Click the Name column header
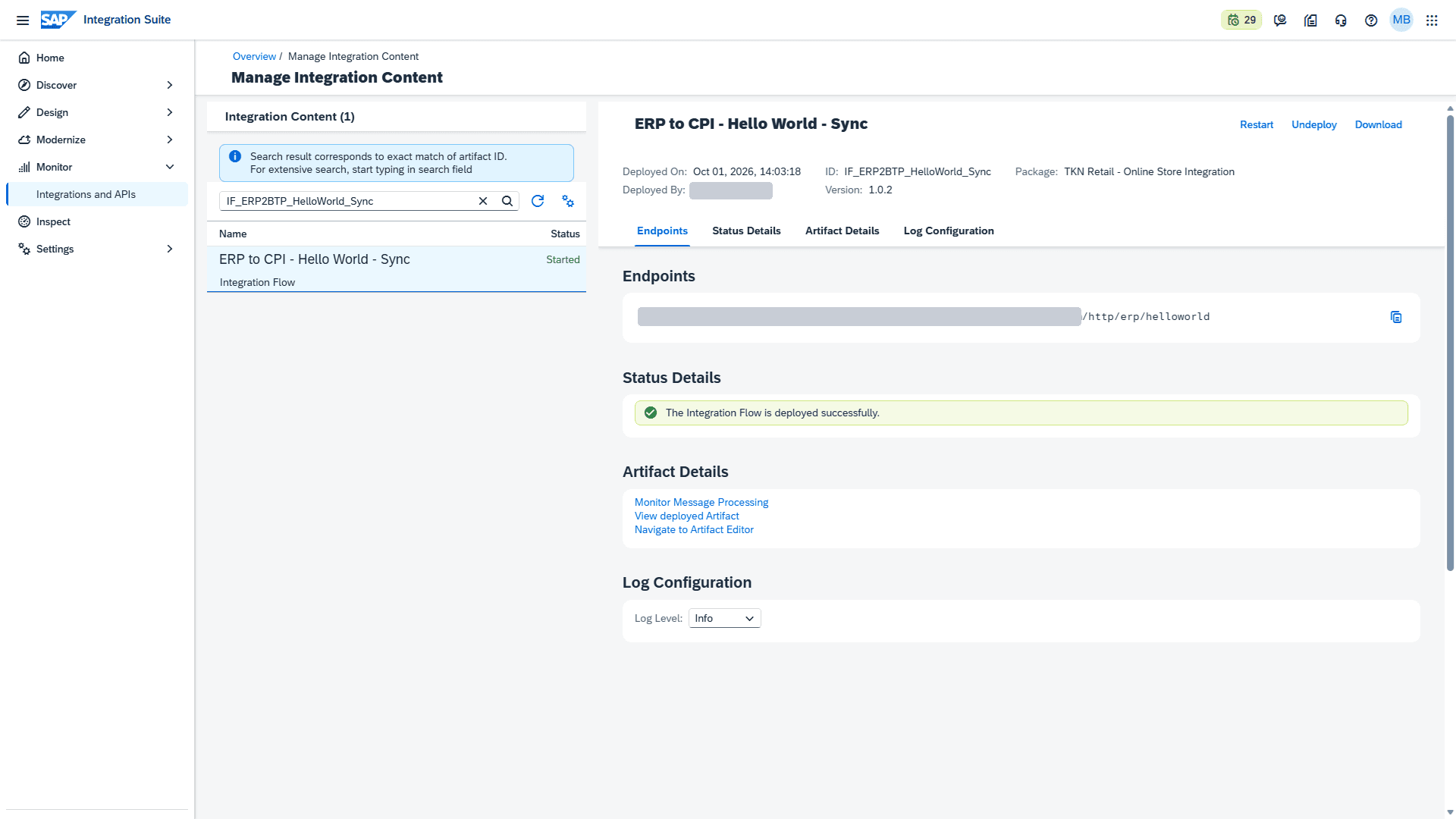The image size is (1456, 819). tap(233, 234)
